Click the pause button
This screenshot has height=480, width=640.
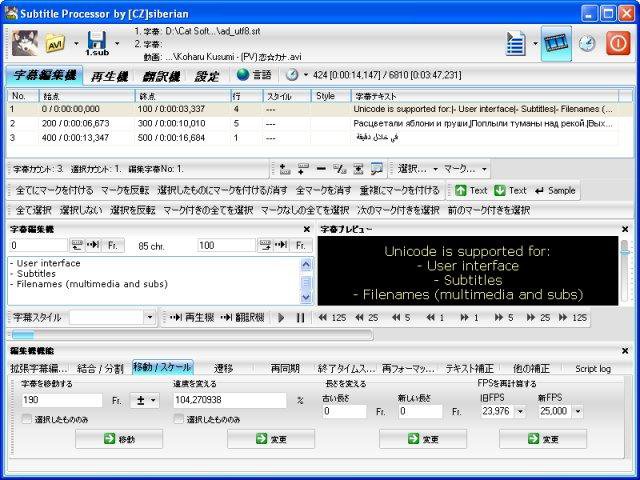300,318
